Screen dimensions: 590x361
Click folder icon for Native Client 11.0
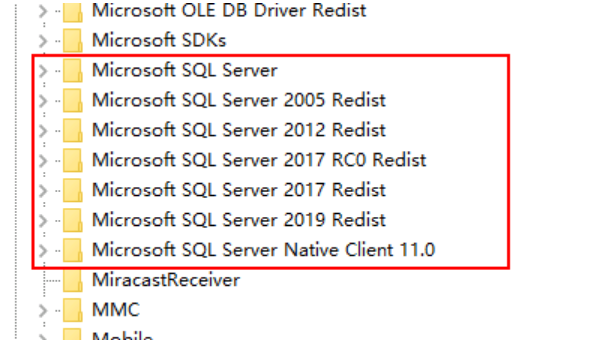click(x=73, y=250)
